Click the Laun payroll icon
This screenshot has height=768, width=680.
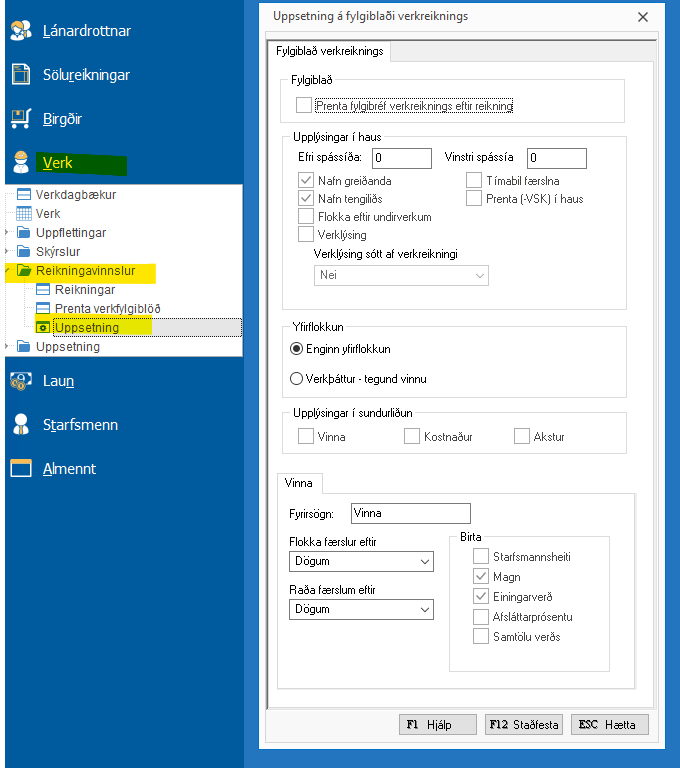pyautogui.click(x=21, y=380)
